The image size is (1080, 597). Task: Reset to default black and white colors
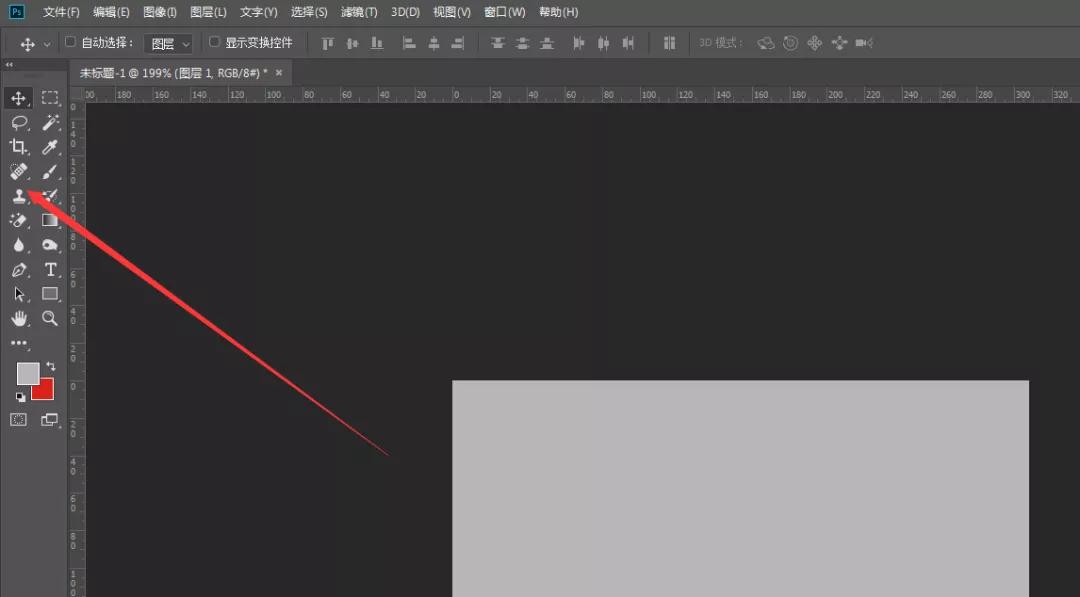pos(20,397)
